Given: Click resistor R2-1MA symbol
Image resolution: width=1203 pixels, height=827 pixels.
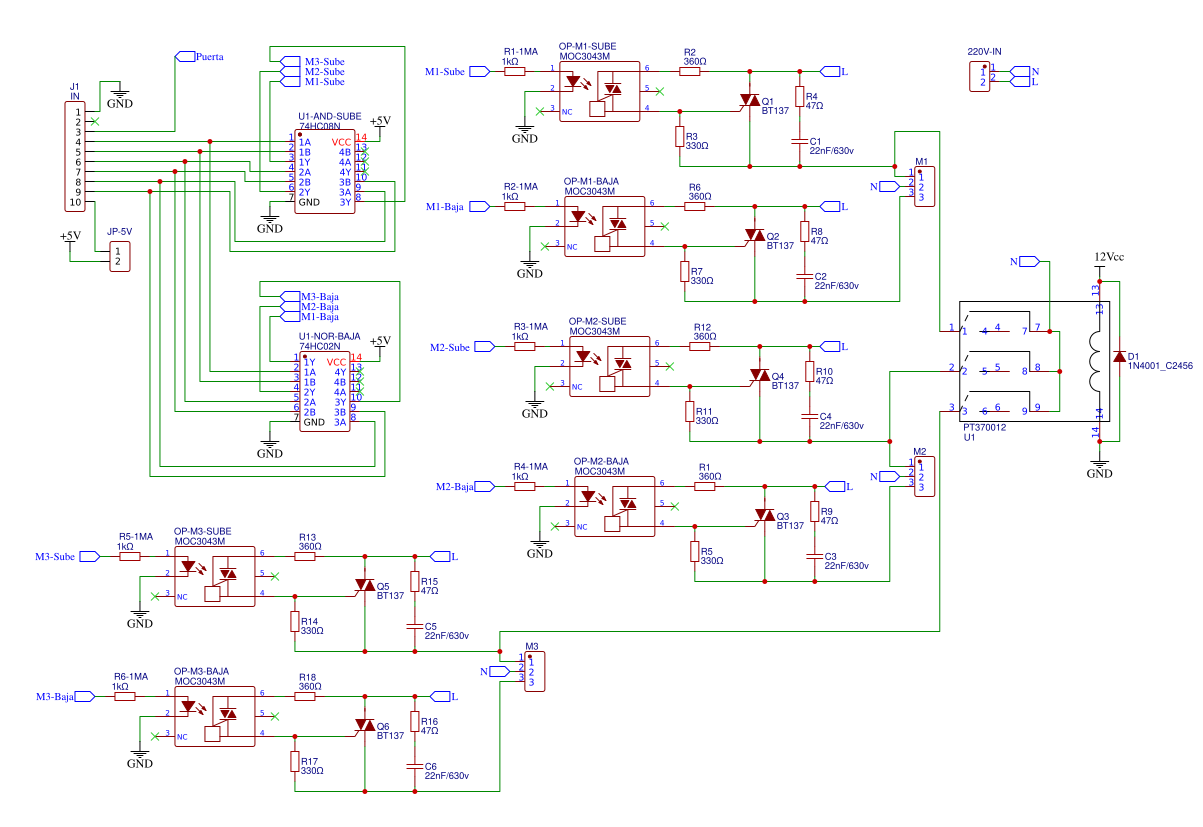Looking at the screenshot, I should coord(514,206).
